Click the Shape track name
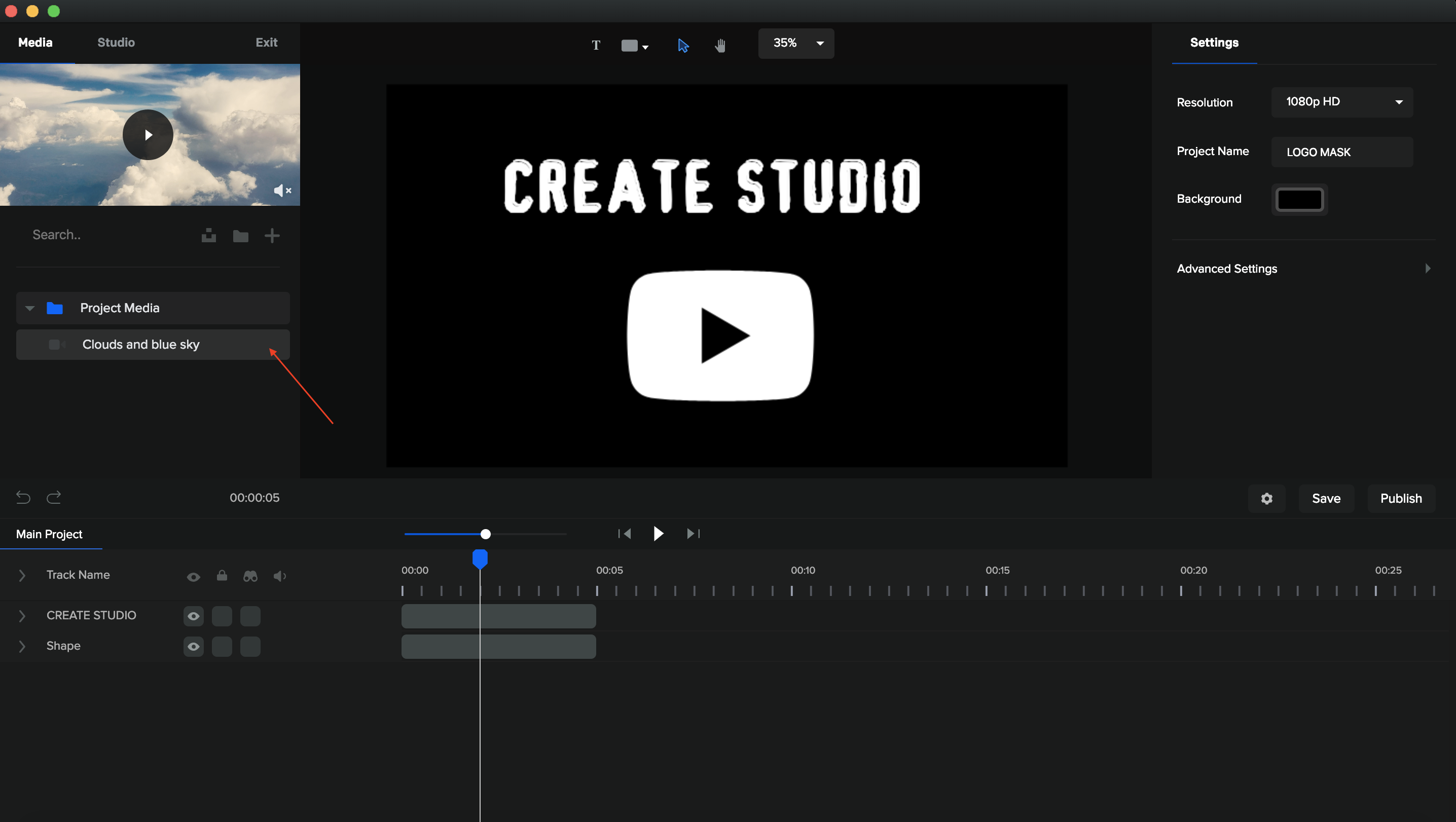The image size is (1456, 822). (63, 646)
